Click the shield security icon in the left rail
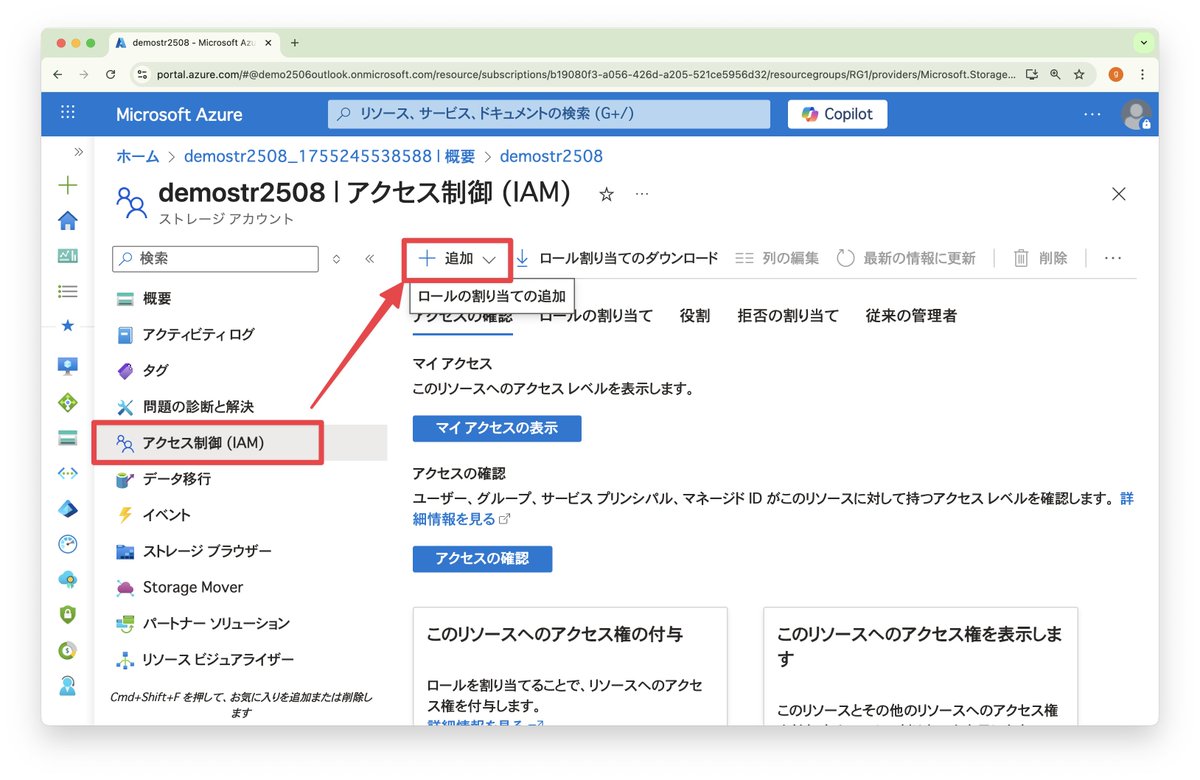The image size is (1200, 780). click(67, 615)
